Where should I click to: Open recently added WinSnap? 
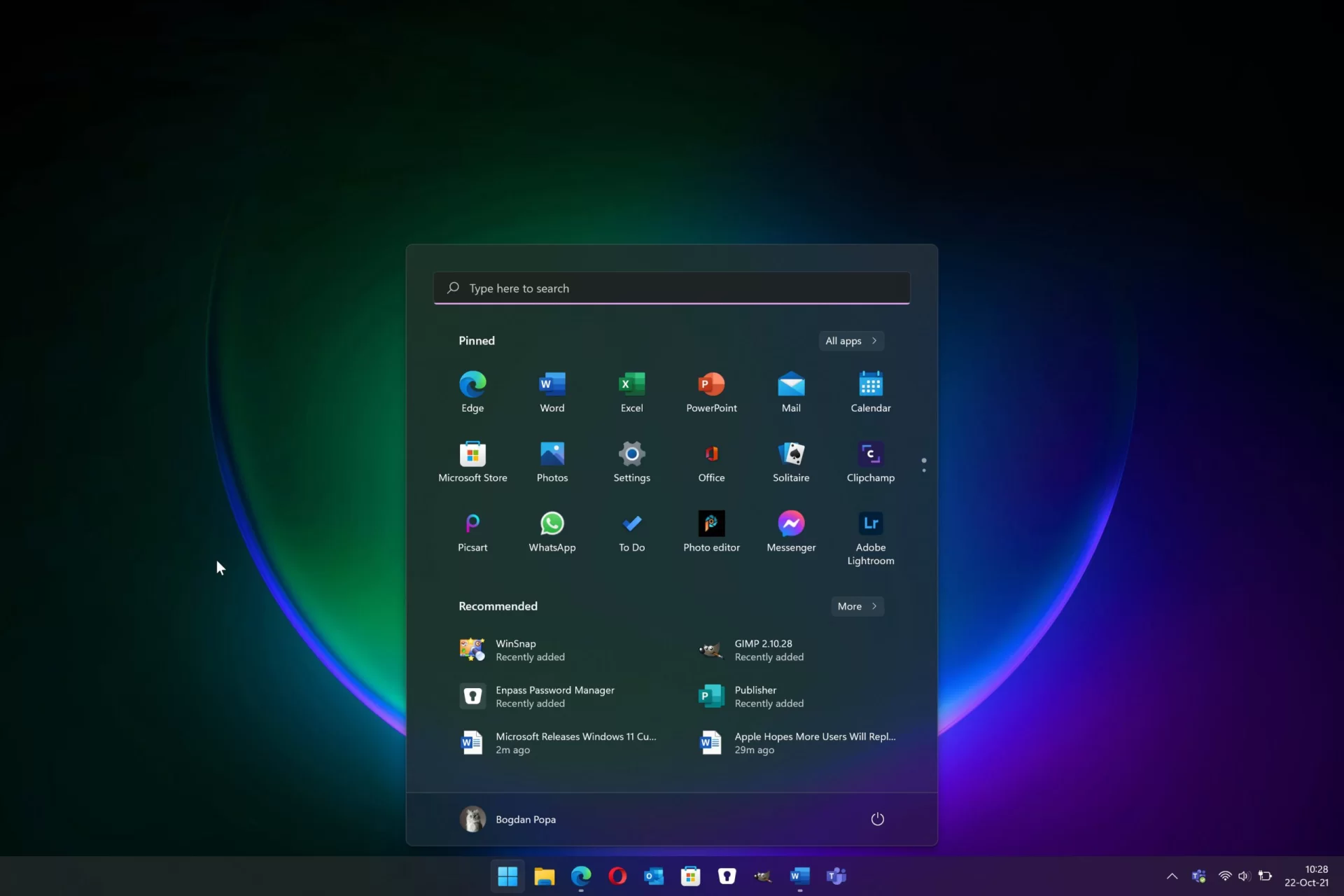pyautogui.click(x=514, y=650)
